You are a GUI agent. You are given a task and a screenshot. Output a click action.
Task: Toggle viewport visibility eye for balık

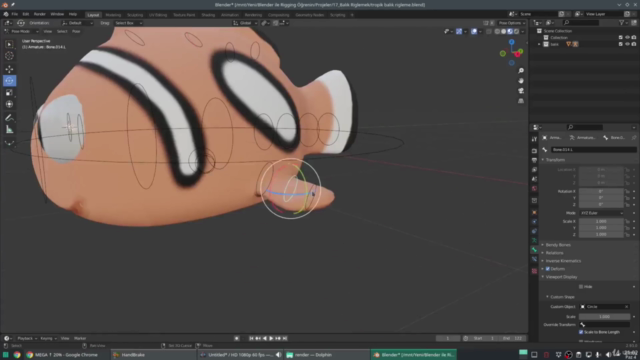(627, 44)
